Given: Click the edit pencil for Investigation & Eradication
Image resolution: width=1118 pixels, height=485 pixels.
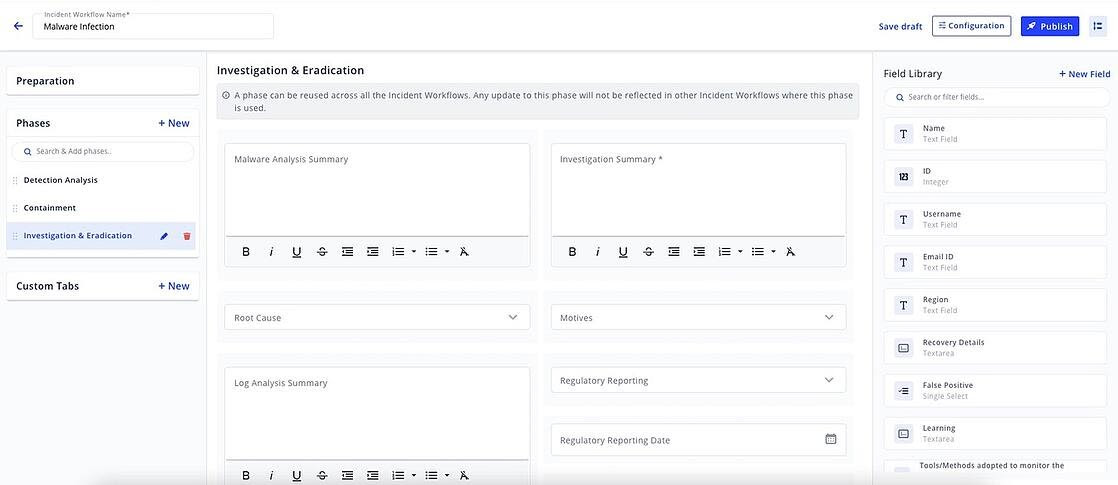Looking at the screenshot, I should (x=164, y=236).
